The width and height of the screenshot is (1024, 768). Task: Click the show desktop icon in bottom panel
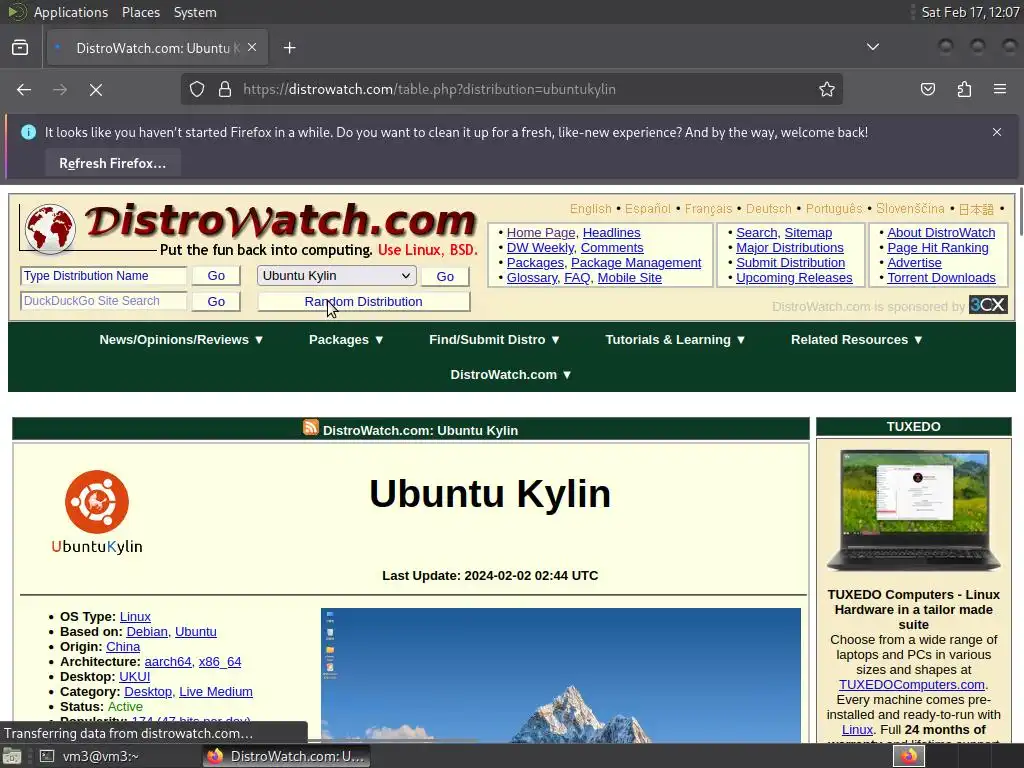tap(12, 756)
